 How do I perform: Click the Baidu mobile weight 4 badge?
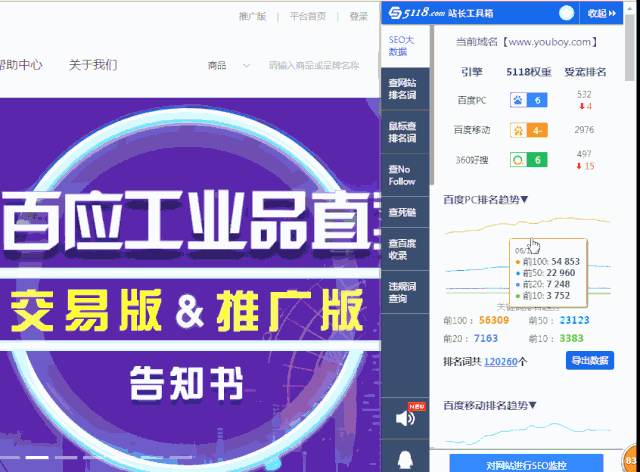[x=529, y=130]
